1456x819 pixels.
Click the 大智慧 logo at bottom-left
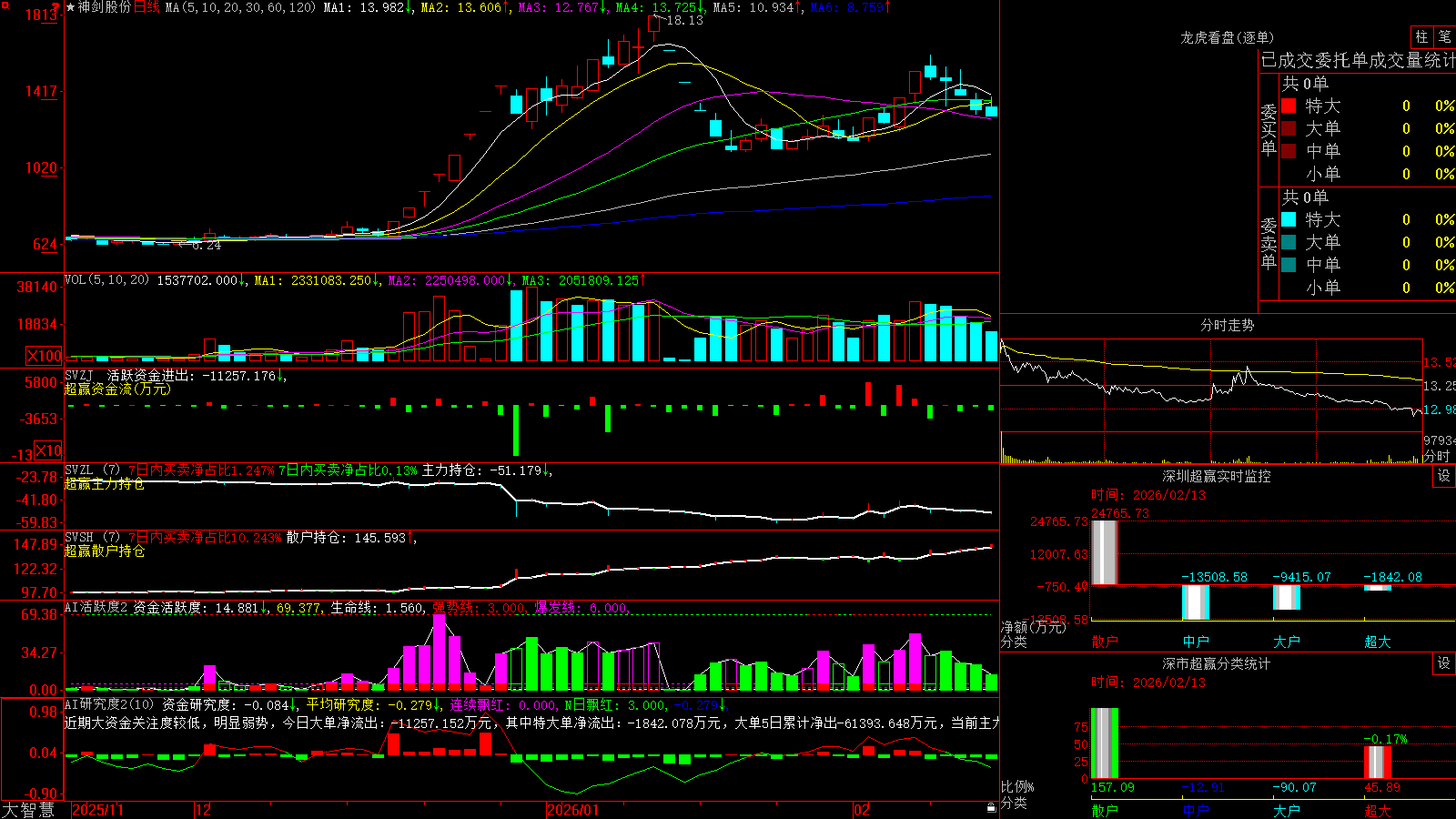(28, 810)
